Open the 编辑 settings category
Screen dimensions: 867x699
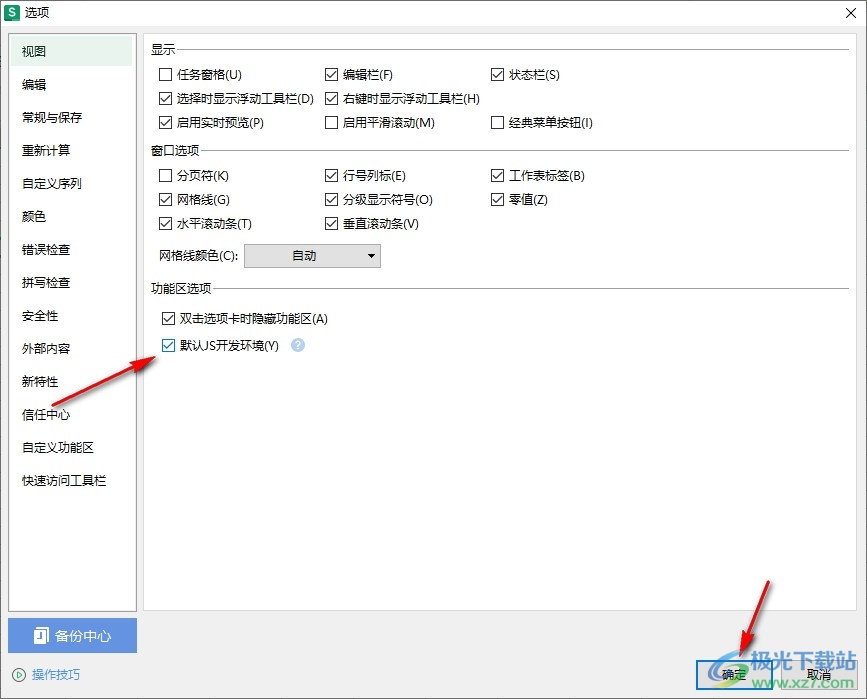click(x=71, y=85)
